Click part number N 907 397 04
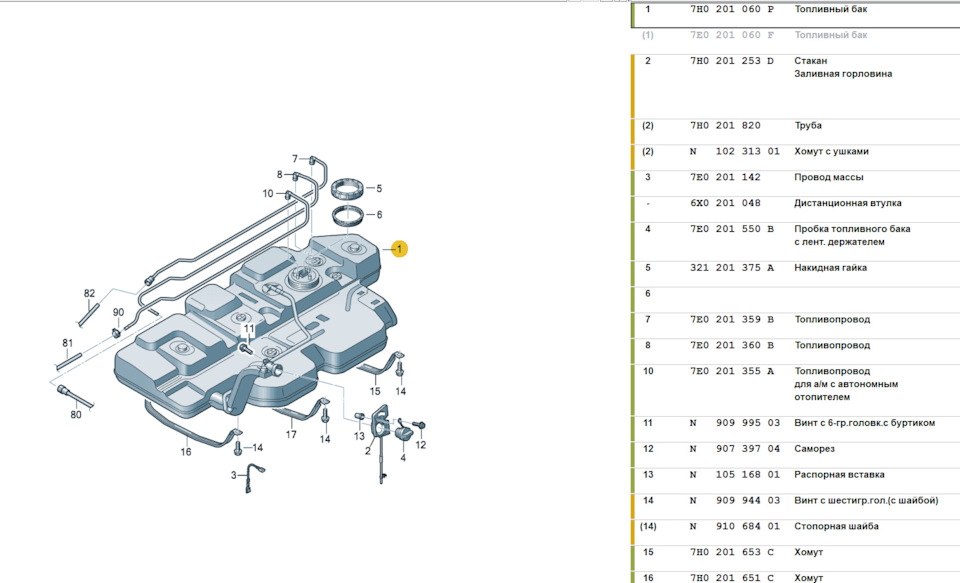This screenshot has width=960, height=583. click(x=735, y=448)
